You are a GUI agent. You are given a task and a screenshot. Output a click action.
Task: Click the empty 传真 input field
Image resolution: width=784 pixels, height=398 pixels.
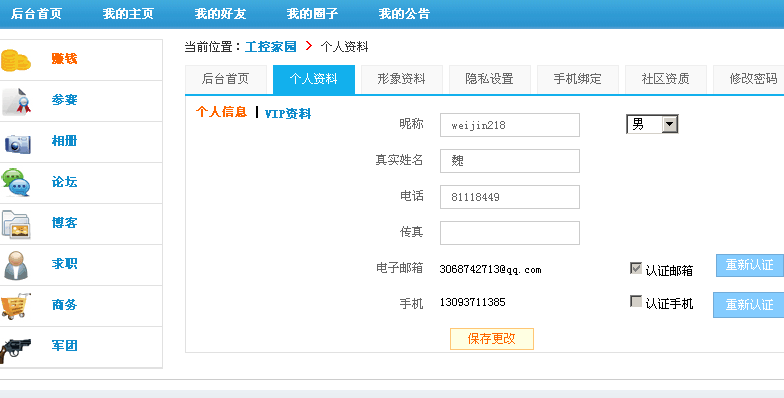[x=510, y=233]
